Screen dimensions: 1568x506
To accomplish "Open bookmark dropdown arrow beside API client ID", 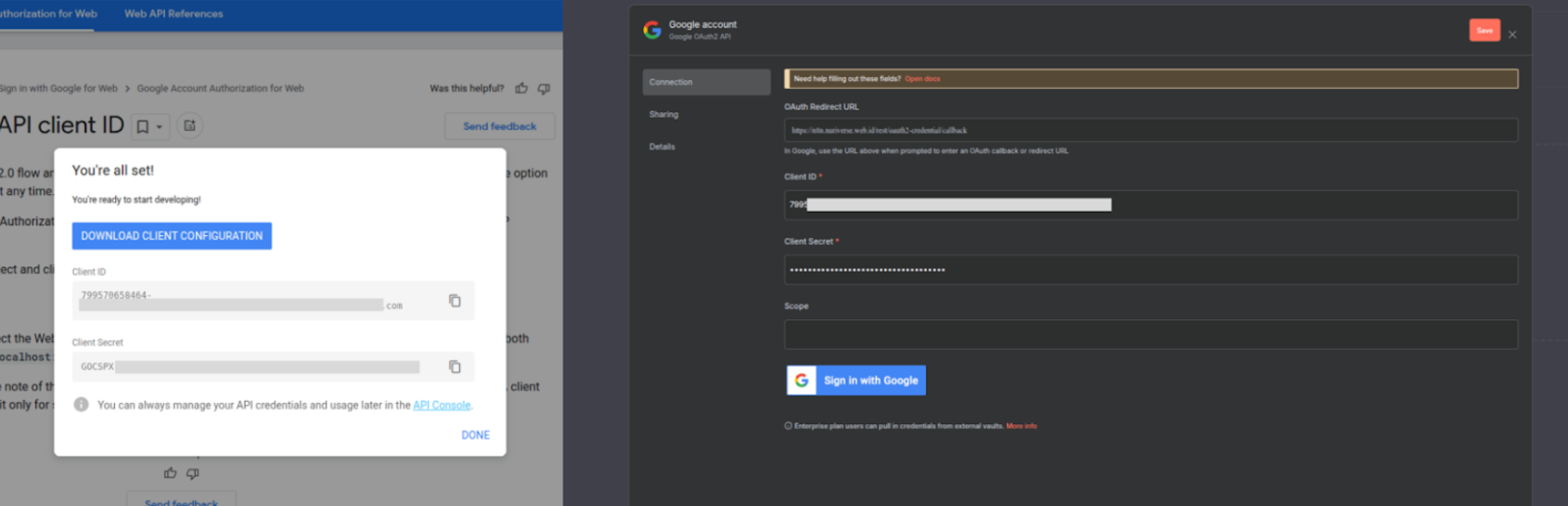I will coord(160,127).
